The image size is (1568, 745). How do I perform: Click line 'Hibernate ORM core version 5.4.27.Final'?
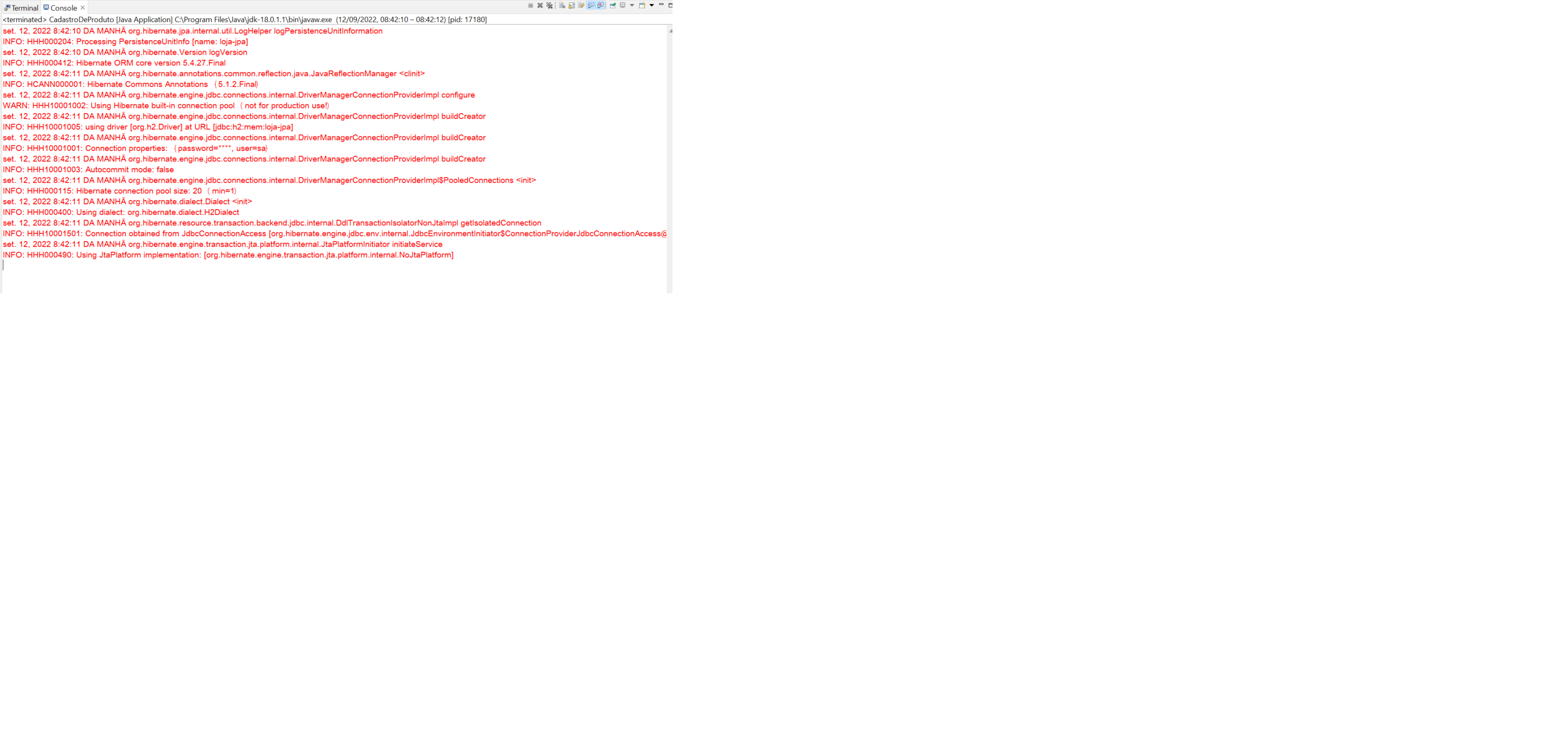[x=114, y=62]
